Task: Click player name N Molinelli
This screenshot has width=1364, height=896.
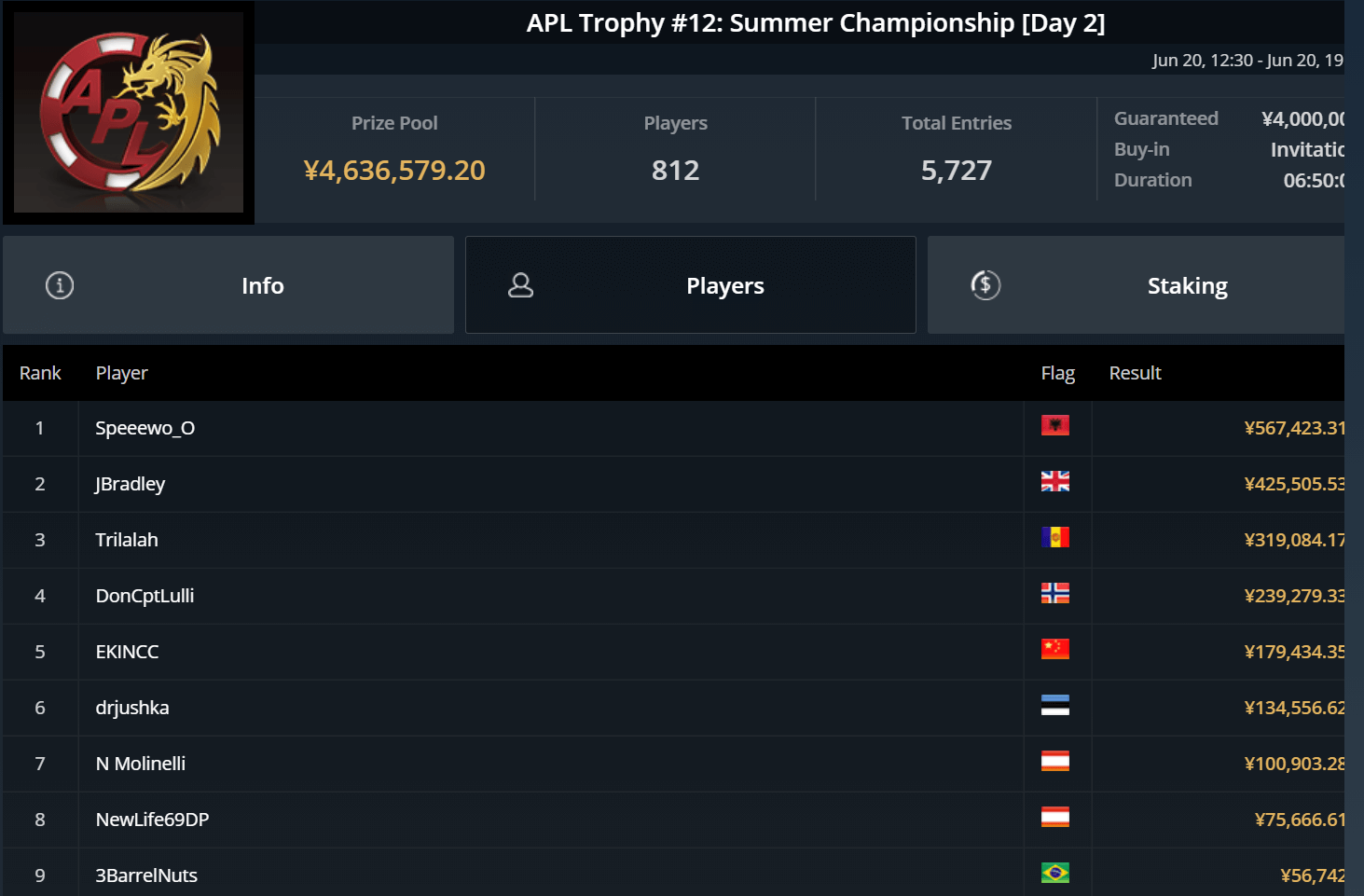Action: 141,764
